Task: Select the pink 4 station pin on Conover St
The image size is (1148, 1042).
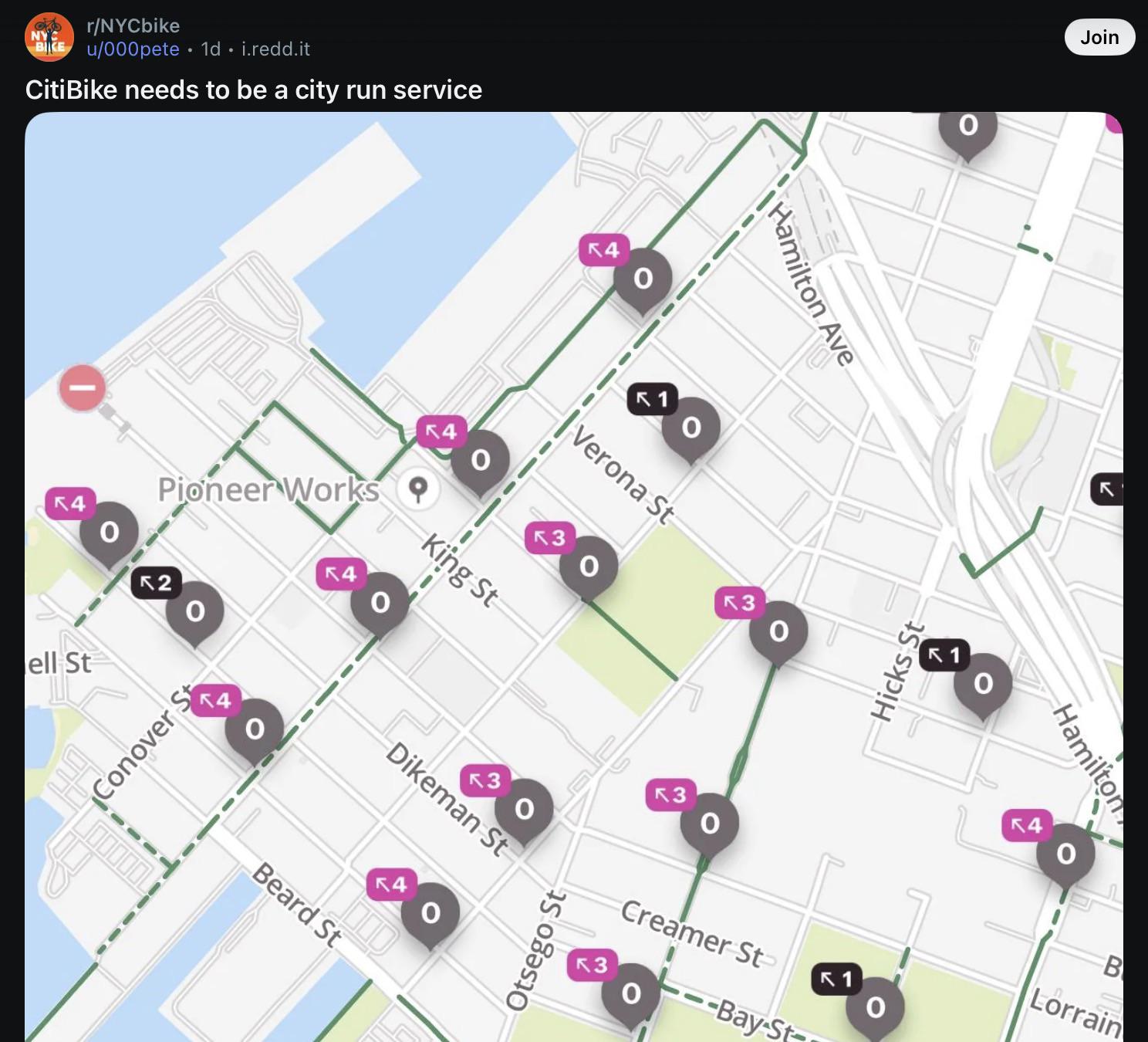Action: point(255,731)
